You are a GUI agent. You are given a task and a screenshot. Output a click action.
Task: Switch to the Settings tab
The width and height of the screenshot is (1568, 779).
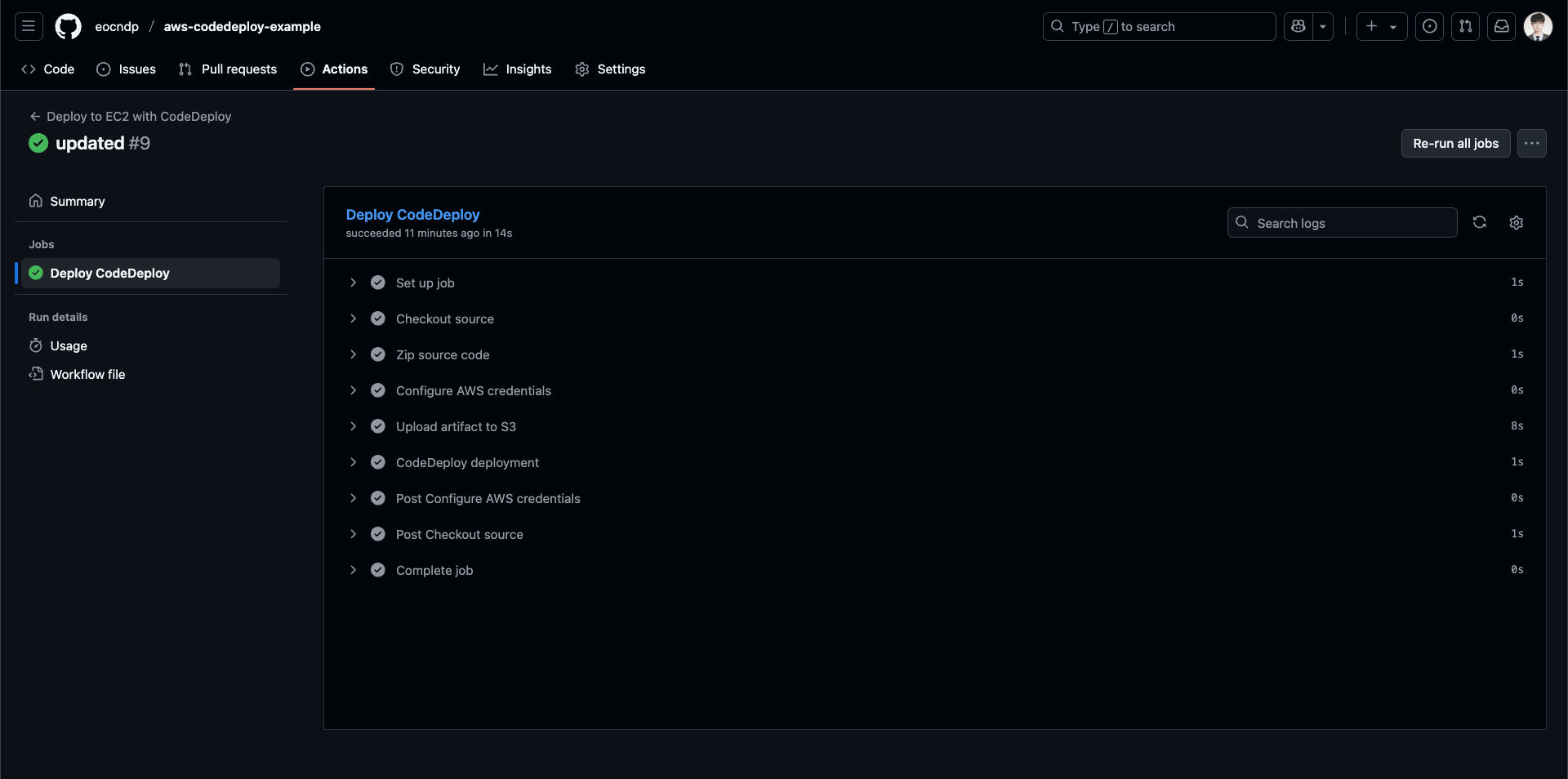610,69
